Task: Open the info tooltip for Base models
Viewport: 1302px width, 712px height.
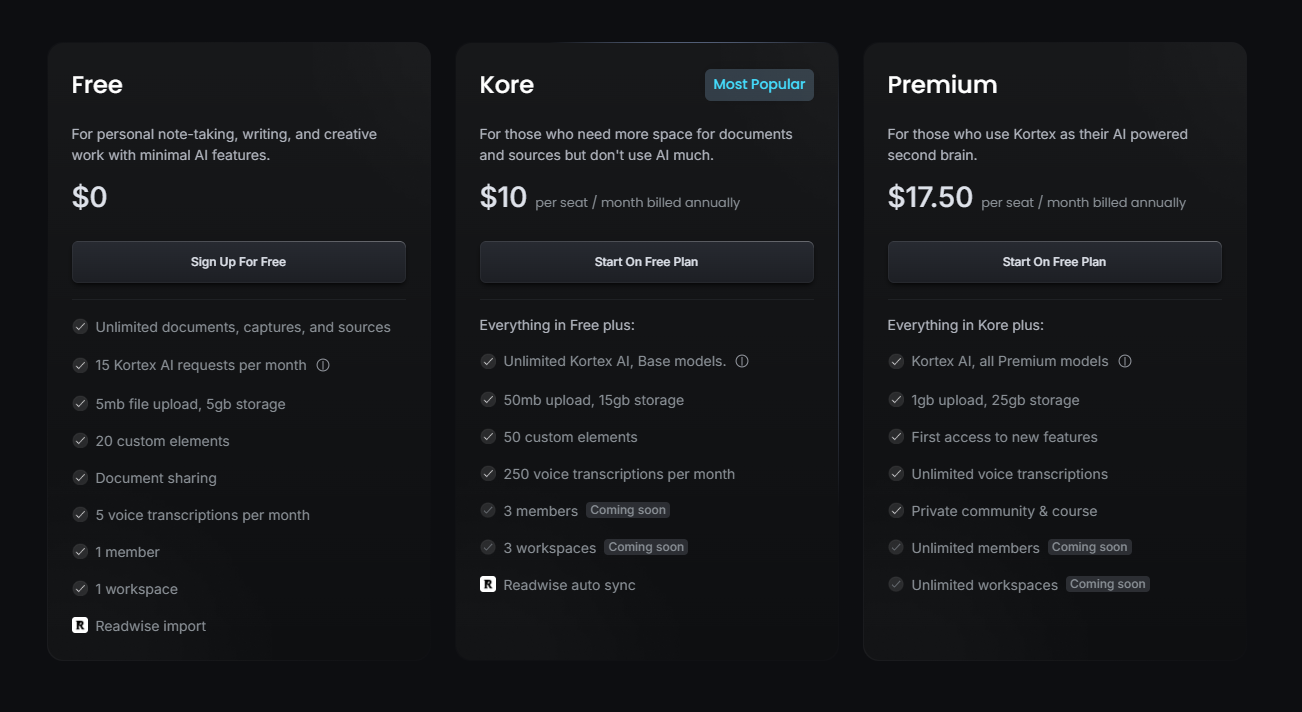Action: (x=741, y=361)
